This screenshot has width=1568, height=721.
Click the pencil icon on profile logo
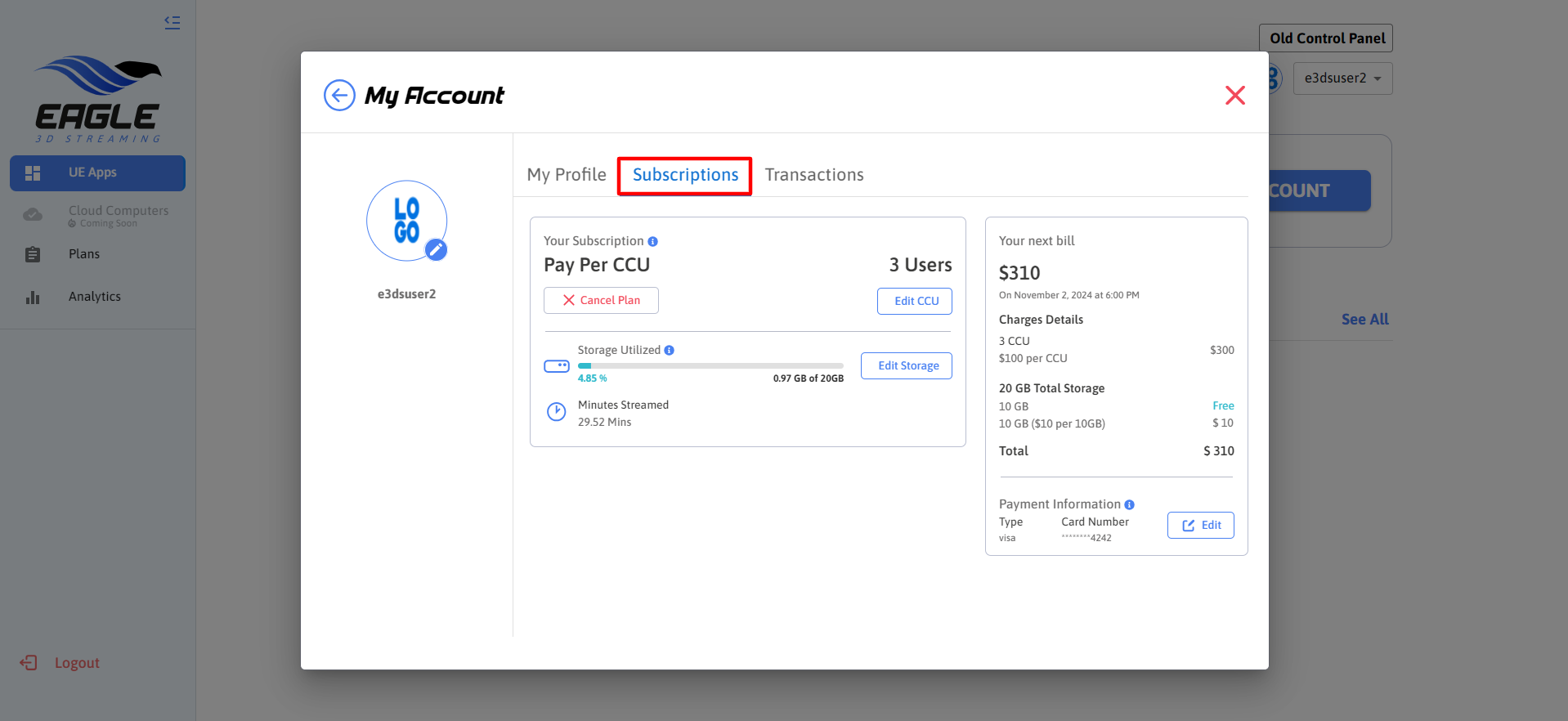tap(437, 250)
